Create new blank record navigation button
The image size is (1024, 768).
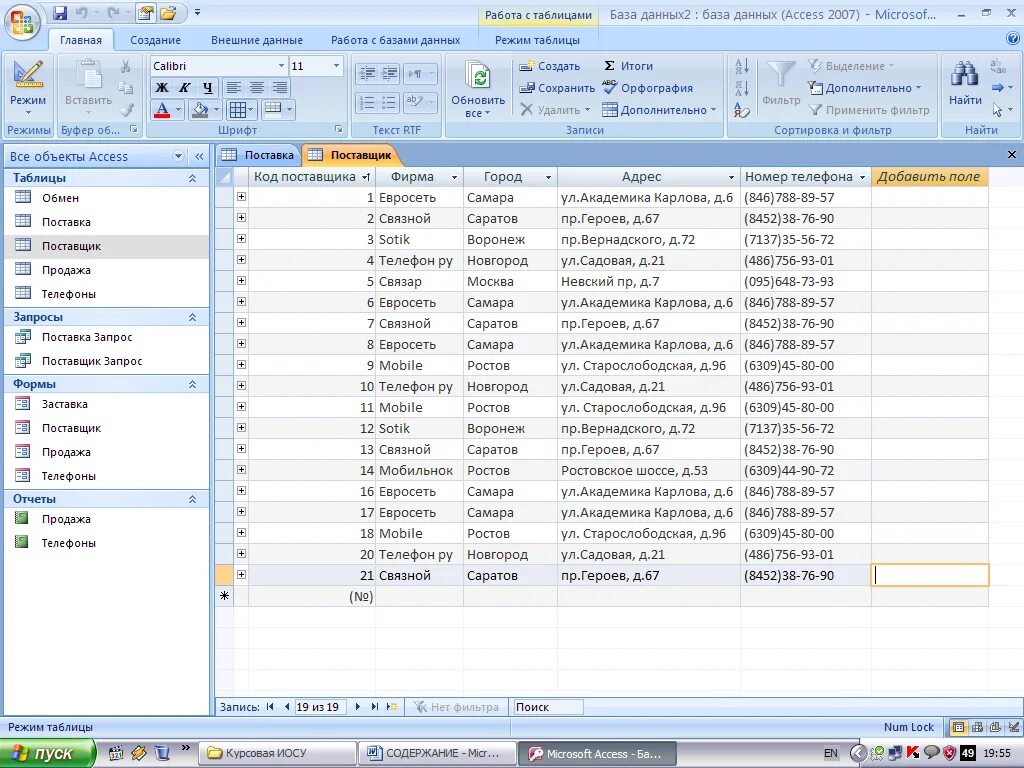click(x=392, y=707)
